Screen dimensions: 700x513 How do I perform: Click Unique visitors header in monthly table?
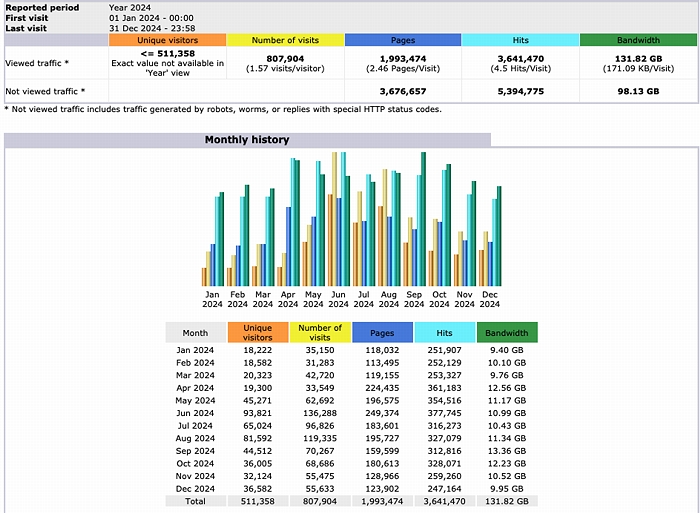[x=257, y=333]
